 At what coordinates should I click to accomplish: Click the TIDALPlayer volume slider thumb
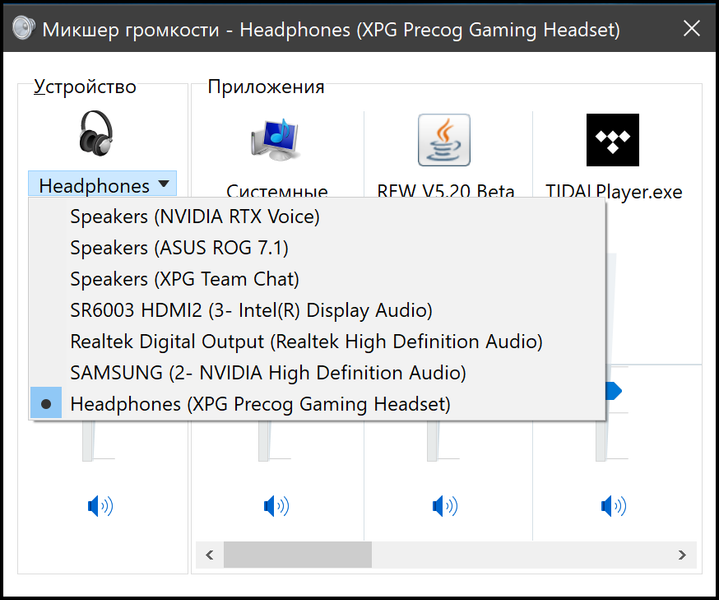pos(613,391)
